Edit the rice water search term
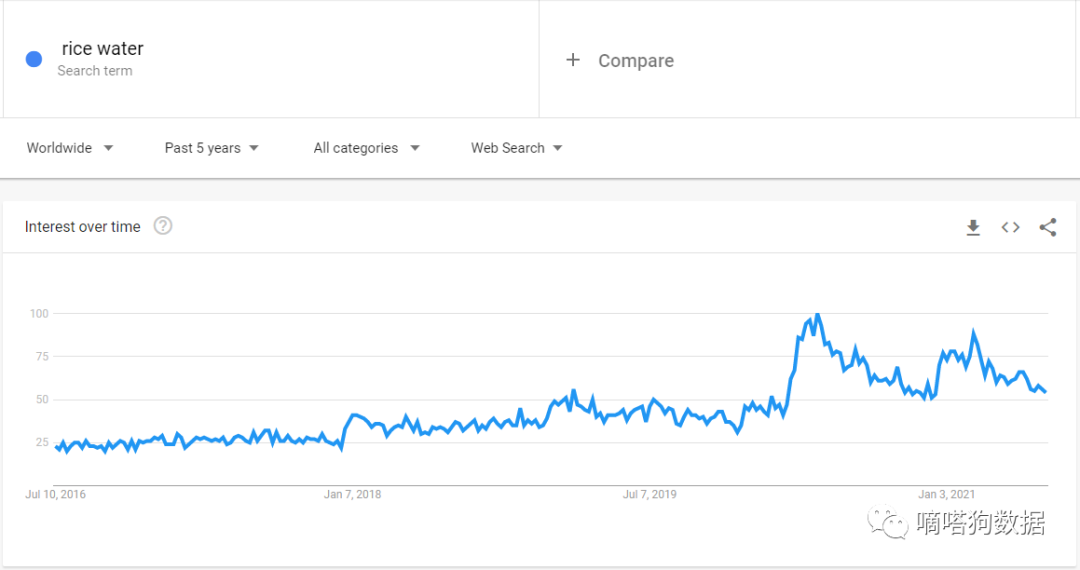Viewport: 1080px width, 570px height. 102,49
